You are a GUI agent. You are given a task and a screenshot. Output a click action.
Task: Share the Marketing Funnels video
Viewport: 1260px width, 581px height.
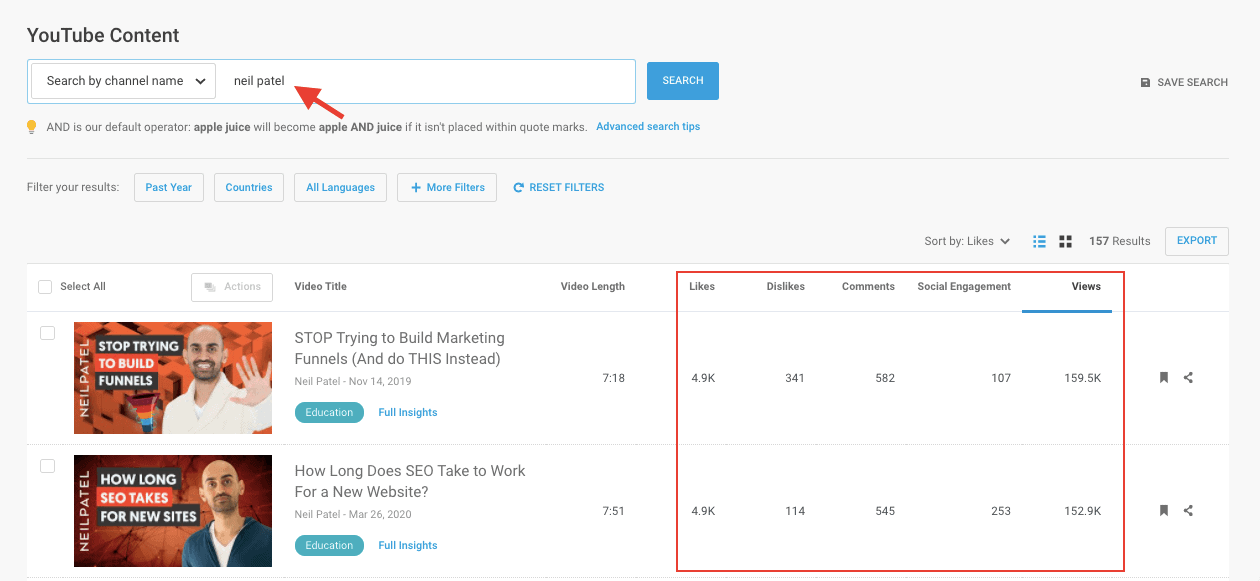click(x=1188, y=378)
